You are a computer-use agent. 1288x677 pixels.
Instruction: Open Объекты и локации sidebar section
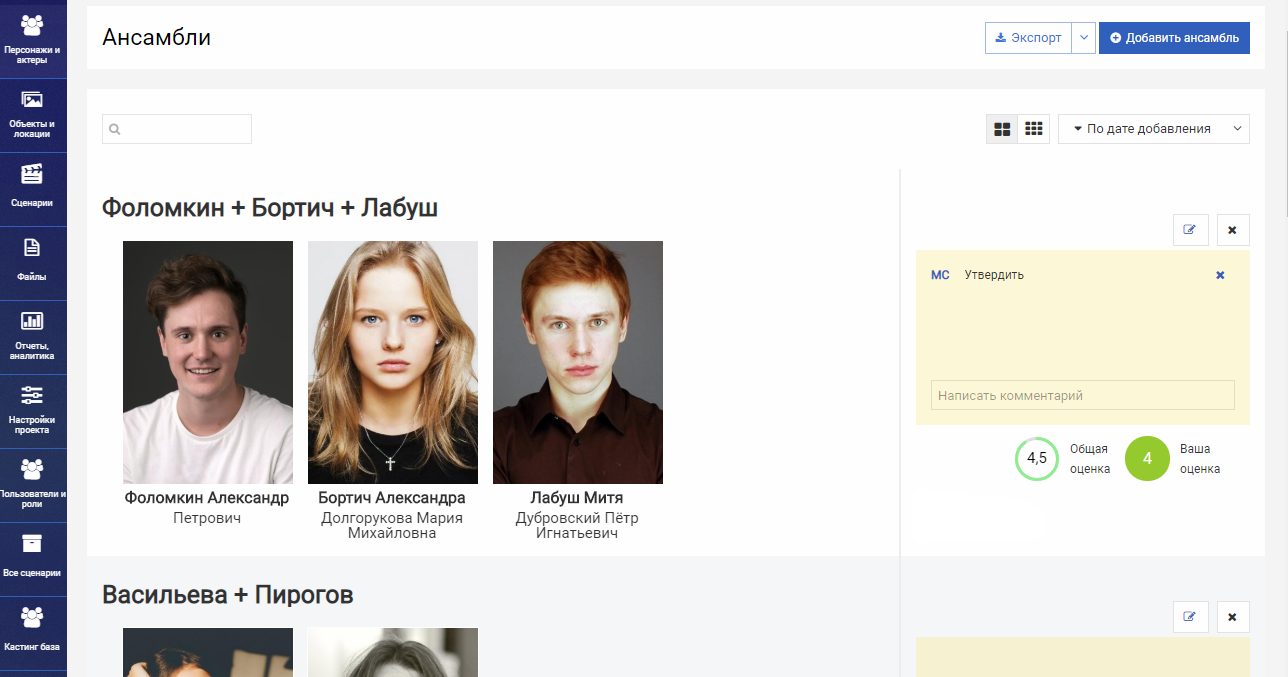coord(33,115)
